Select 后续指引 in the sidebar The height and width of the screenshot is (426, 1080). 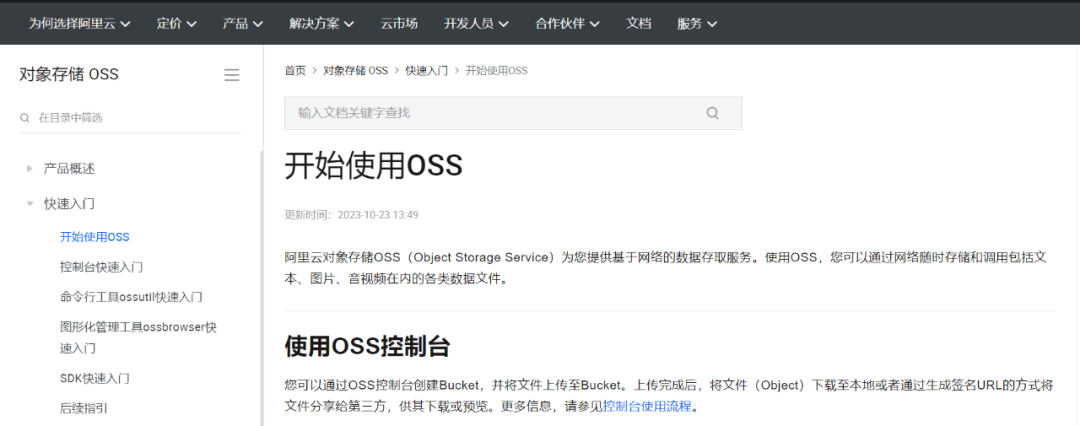point(83,408)
